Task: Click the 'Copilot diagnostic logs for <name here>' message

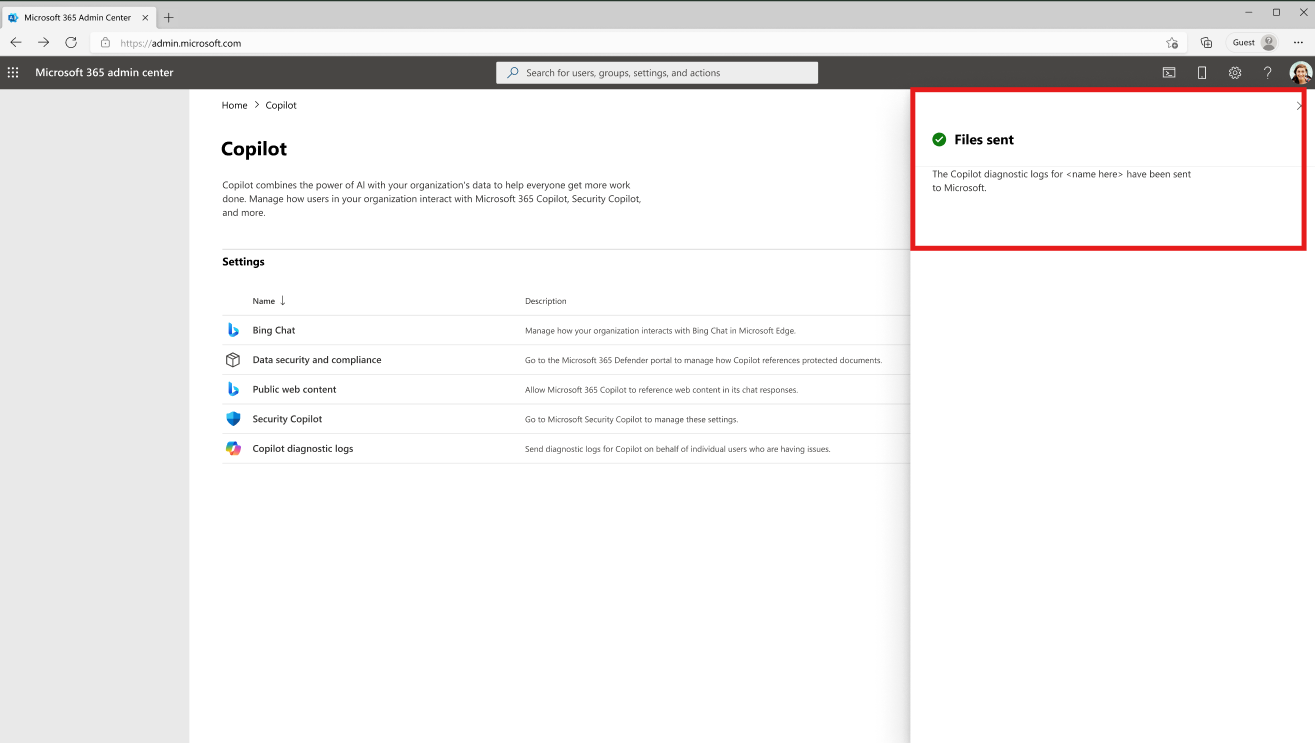Action: (x=1062, y=181)
